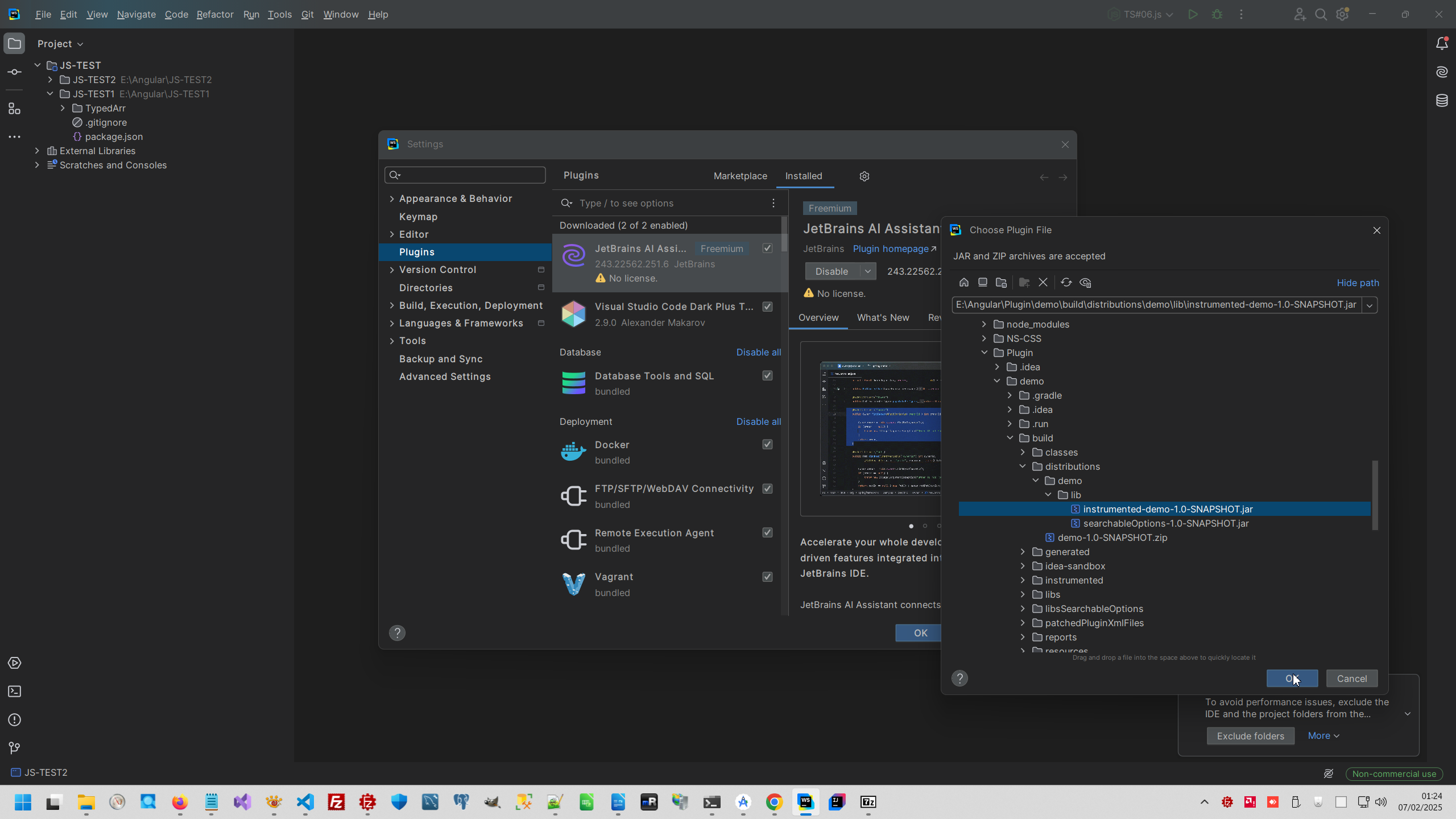
Task: Toggle the Vagrant plugin checkbox
Action: point(767,577)
